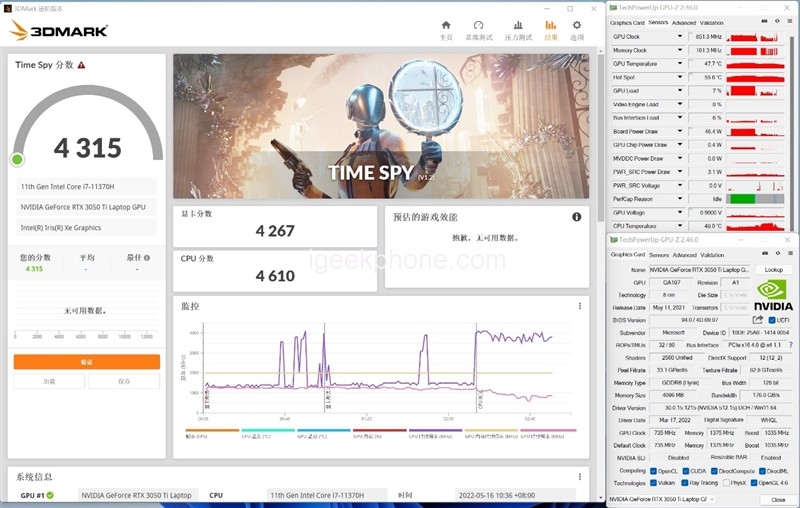The image size is (800, 508).
Task: Open the three-dot menu in monitoring panel
Action: pos(579,306)
